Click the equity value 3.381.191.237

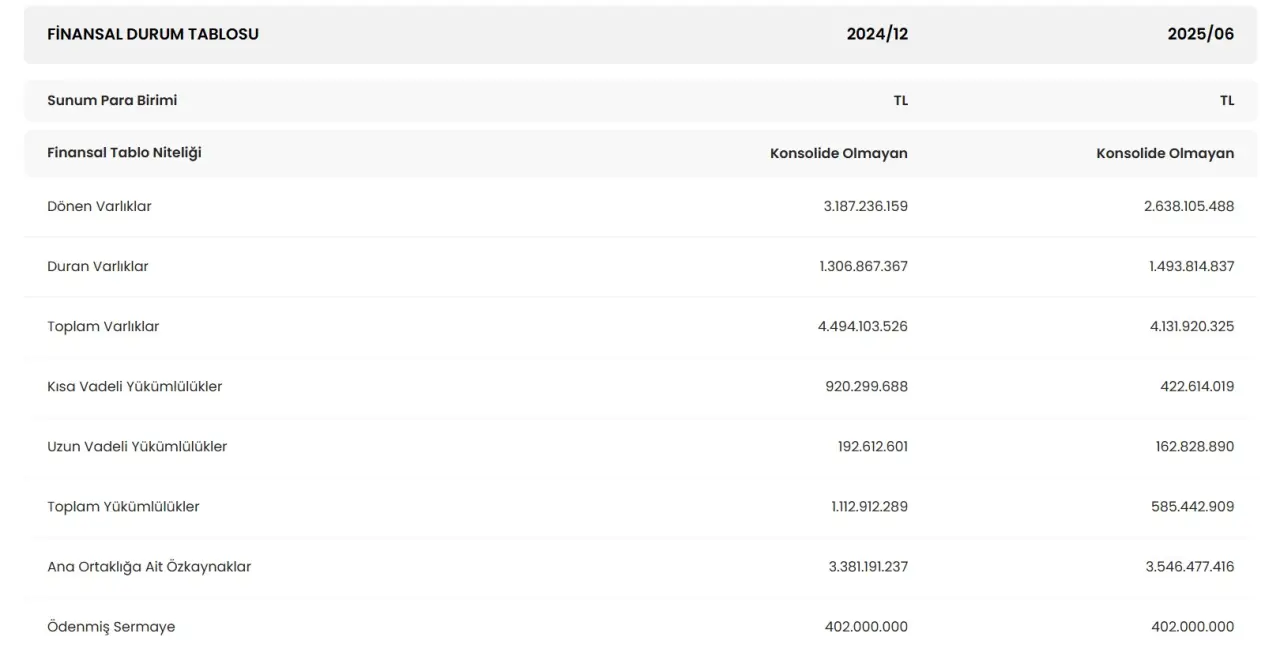coord(868,566)
